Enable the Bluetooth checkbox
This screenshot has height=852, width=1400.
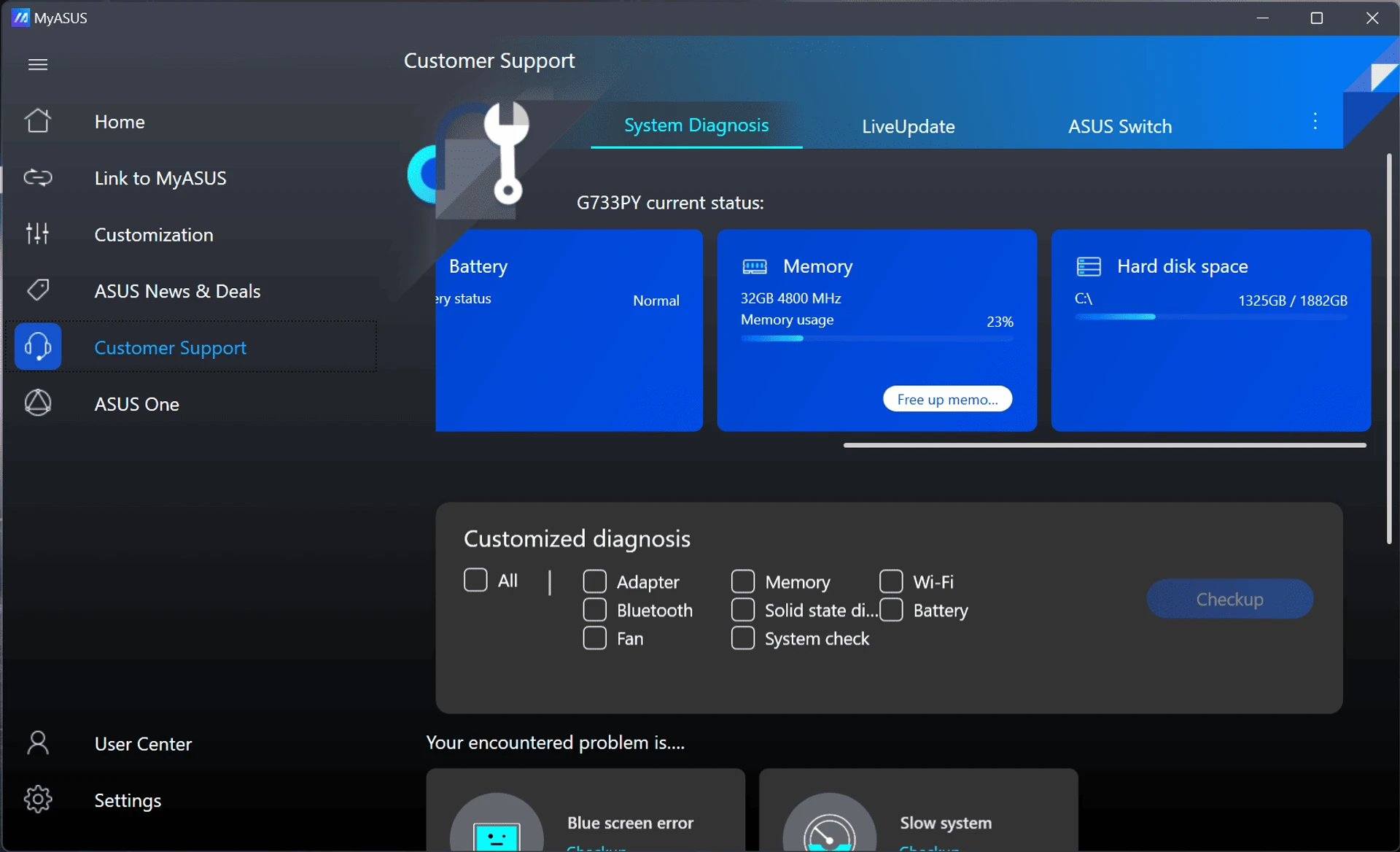pyautogui.click(x=595, y=610)
